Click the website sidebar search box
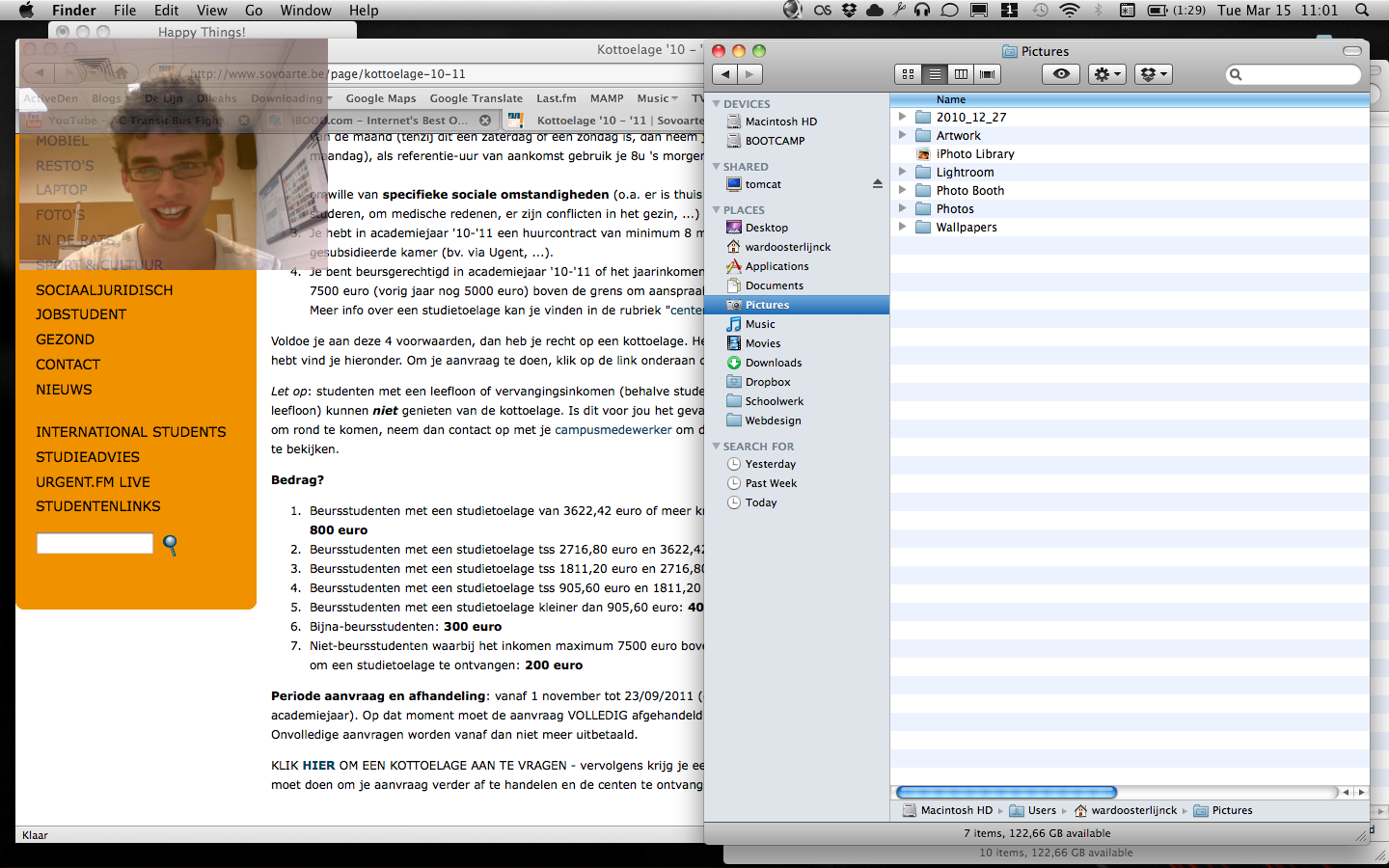This screenshot has width=1389, height=868. [95, 543]
